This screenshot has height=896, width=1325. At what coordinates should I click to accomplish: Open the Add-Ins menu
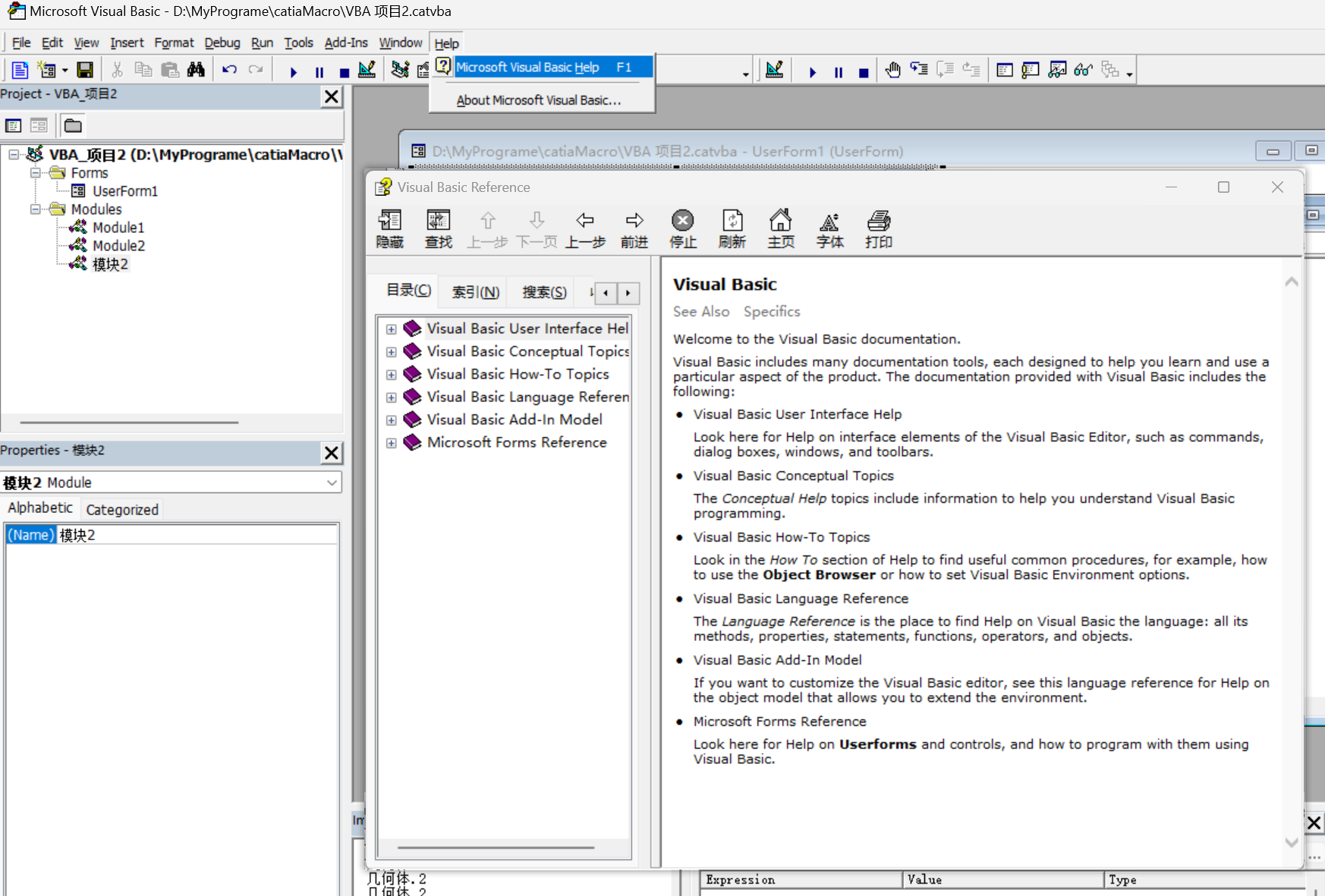pos(346,42)
